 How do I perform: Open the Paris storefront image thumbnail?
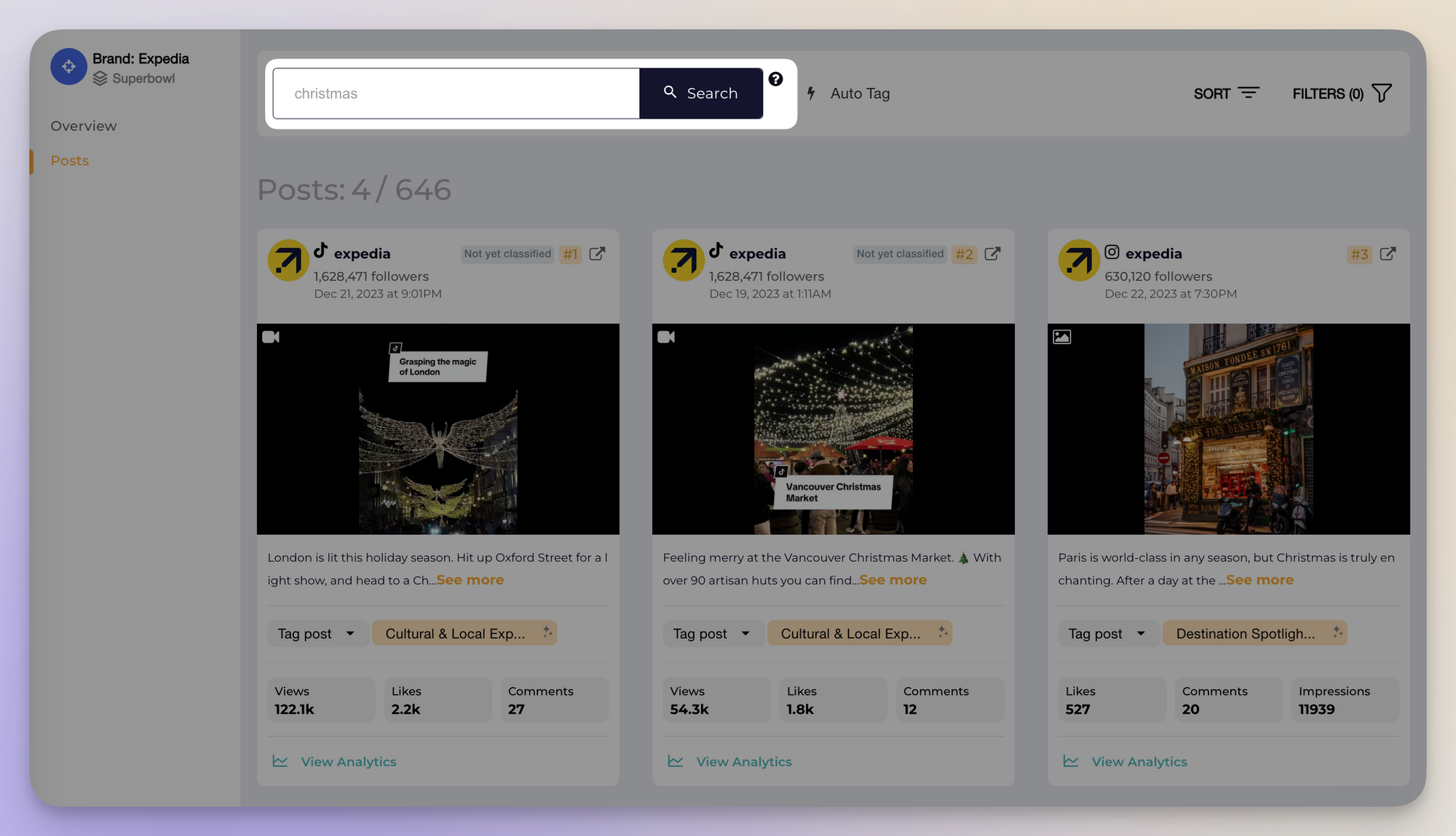point(1229,429)
